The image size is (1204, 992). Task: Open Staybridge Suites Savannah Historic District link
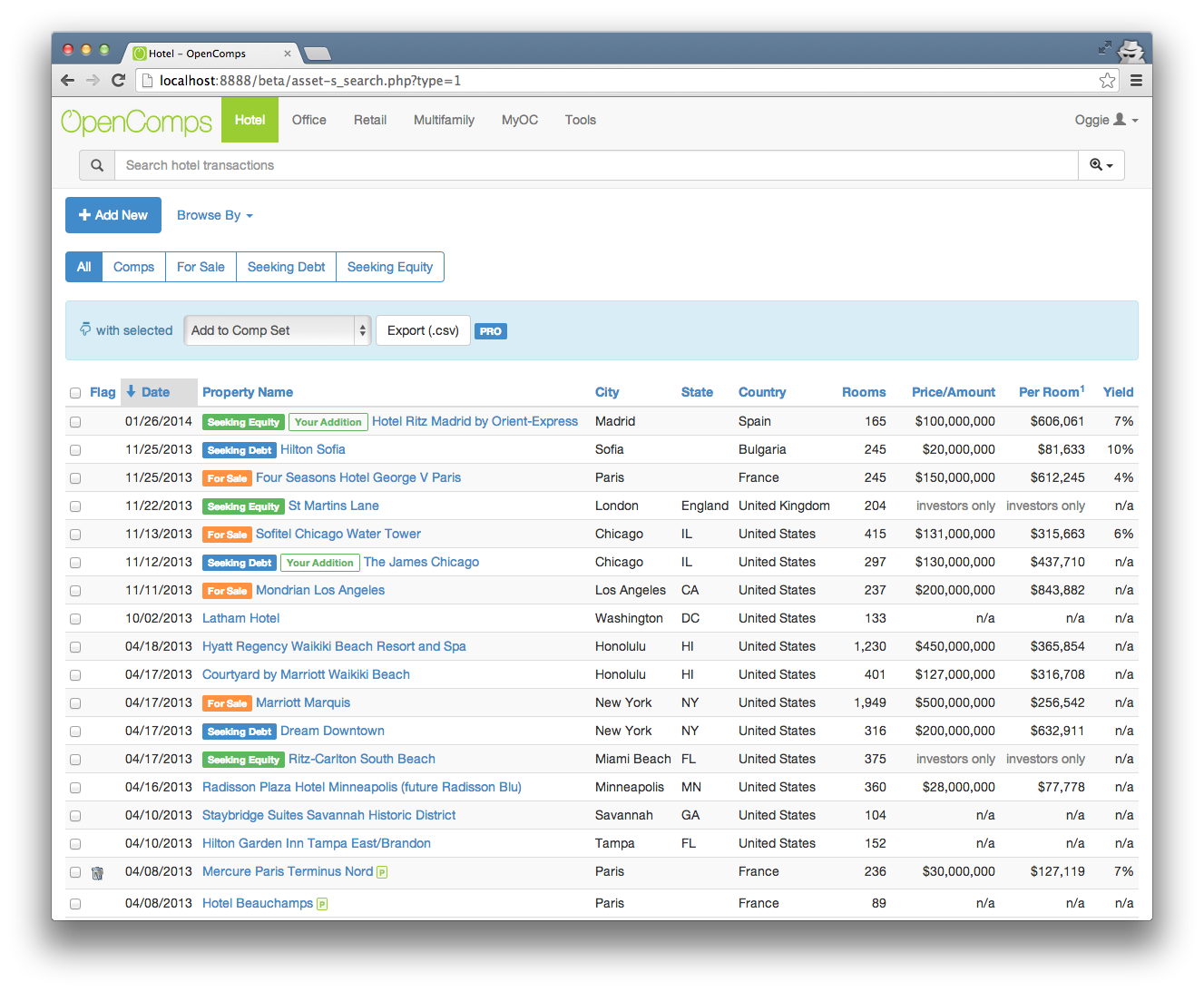328,816
